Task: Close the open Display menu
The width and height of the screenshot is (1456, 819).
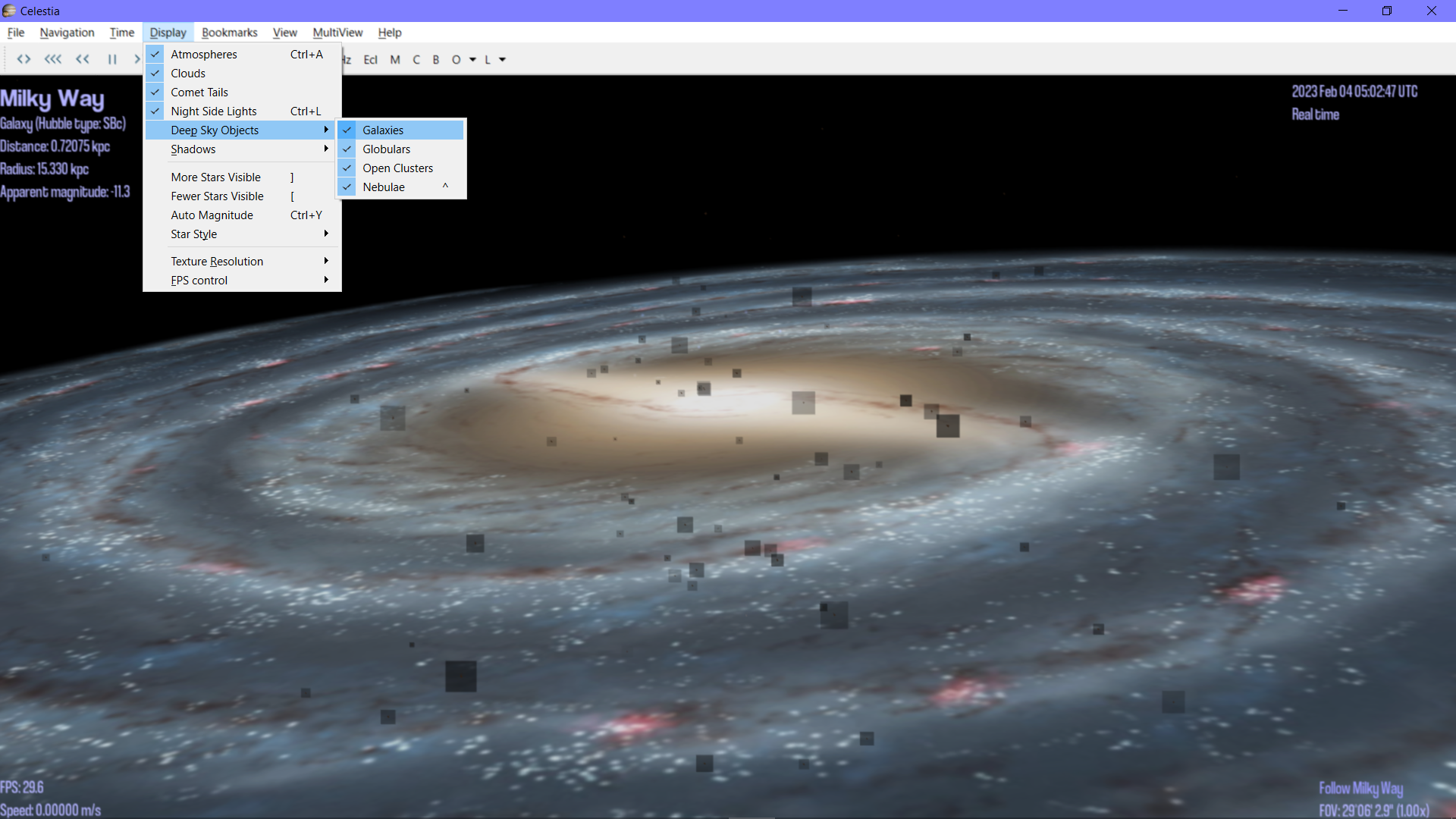Action: (168, 32)
